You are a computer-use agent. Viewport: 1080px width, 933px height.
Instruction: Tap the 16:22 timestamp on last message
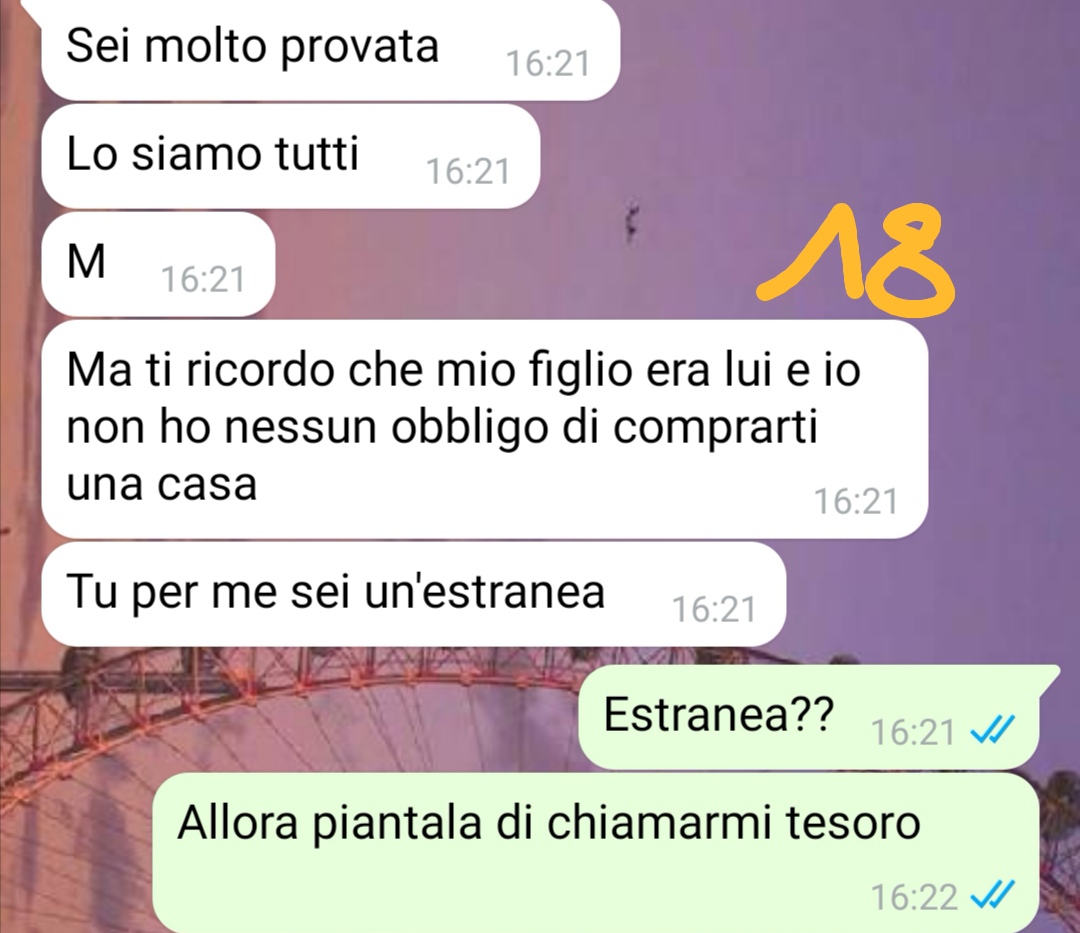(x=914, y=897)
